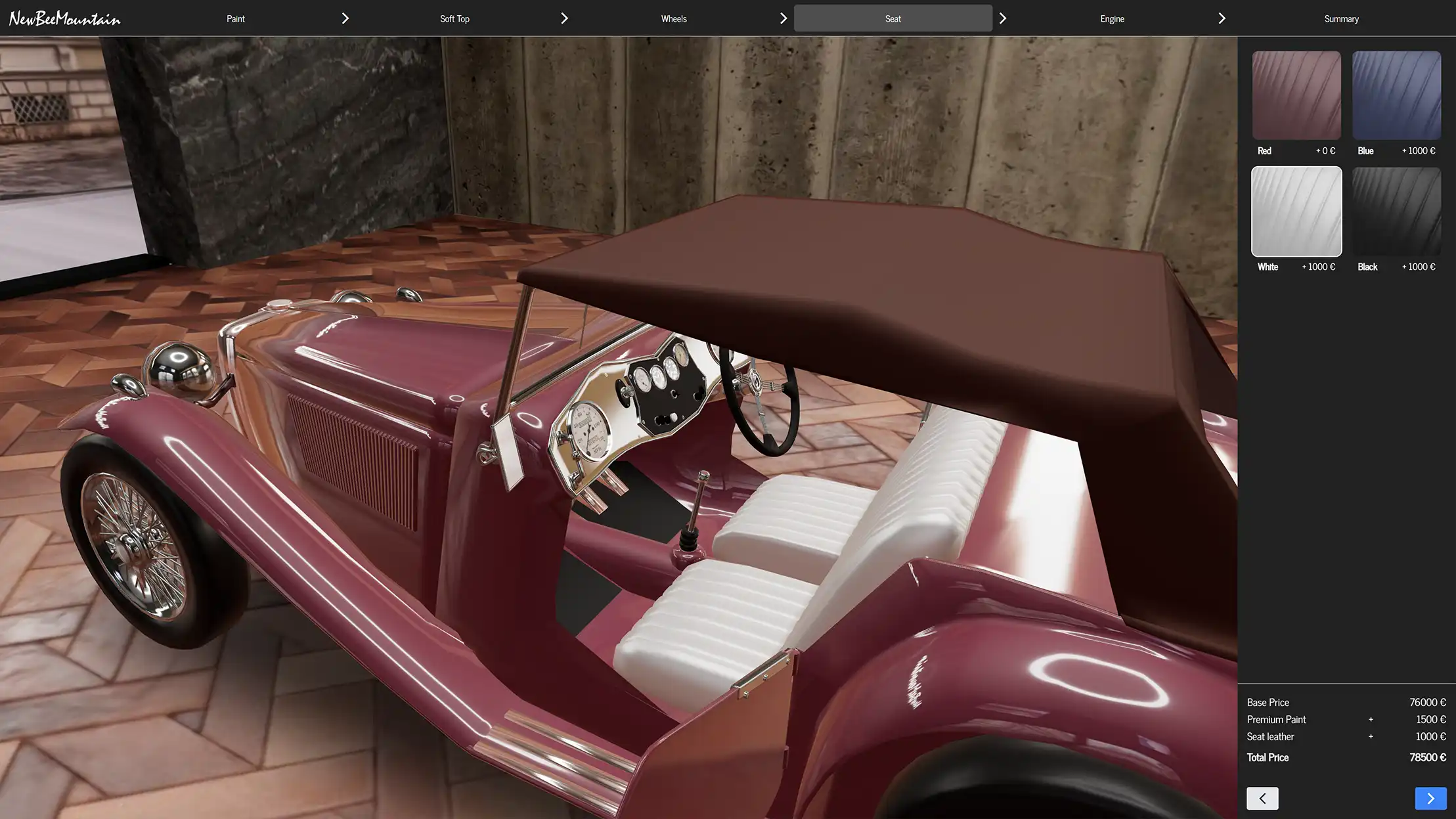The image size is (1456, 819).
Task: Click the chevron after Paint
Action: (x=345, y=18)
